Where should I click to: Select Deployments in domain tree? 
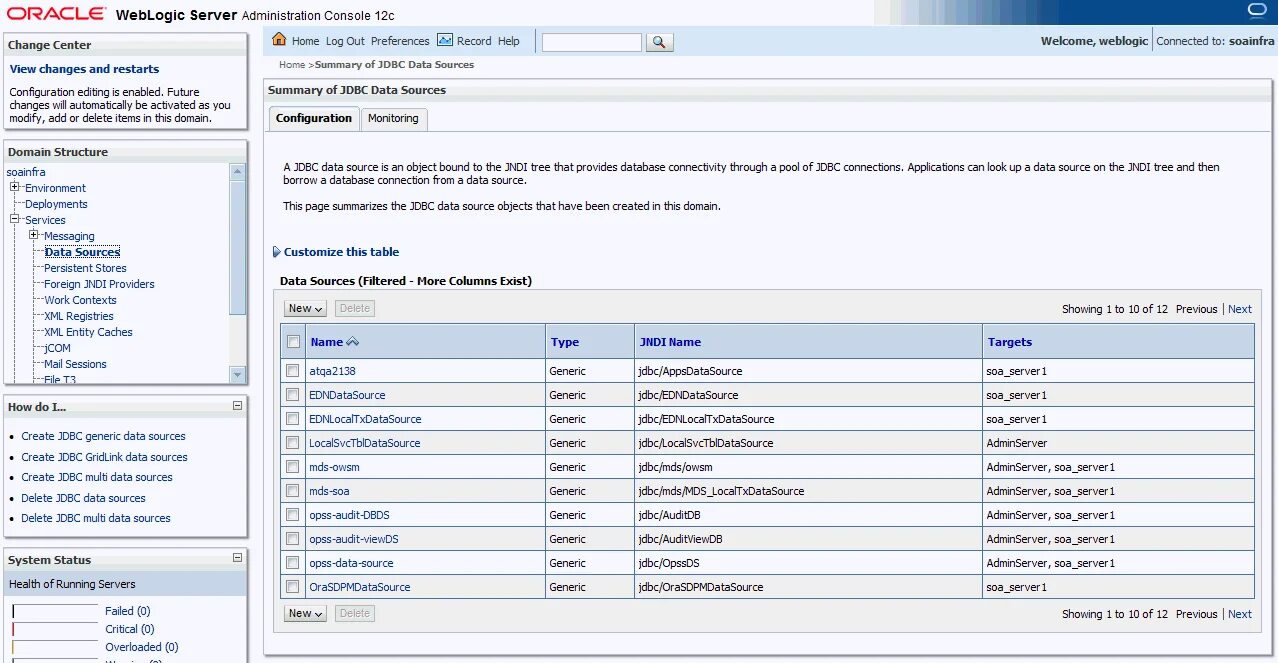(x=56, y=204)
